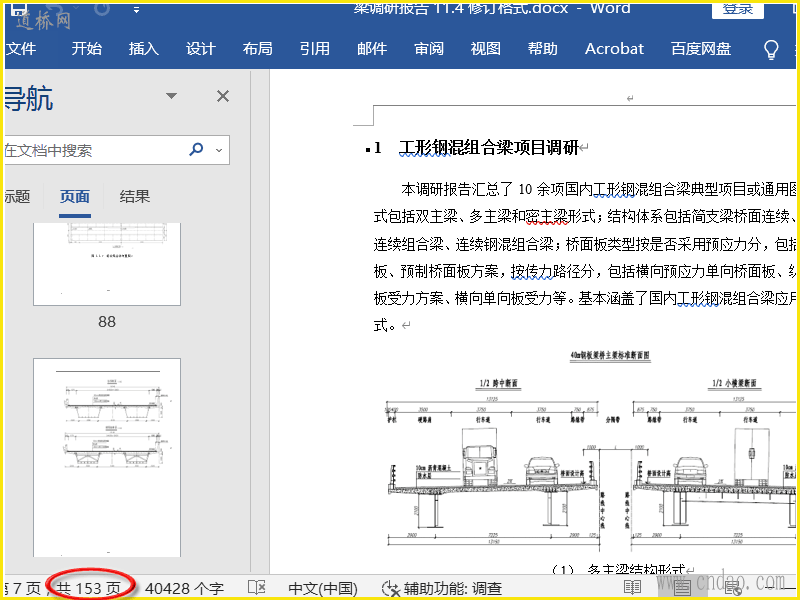800x600 pixels.
Task: Click the accessibility checker icon in status bar
Action: pos(391,588)
